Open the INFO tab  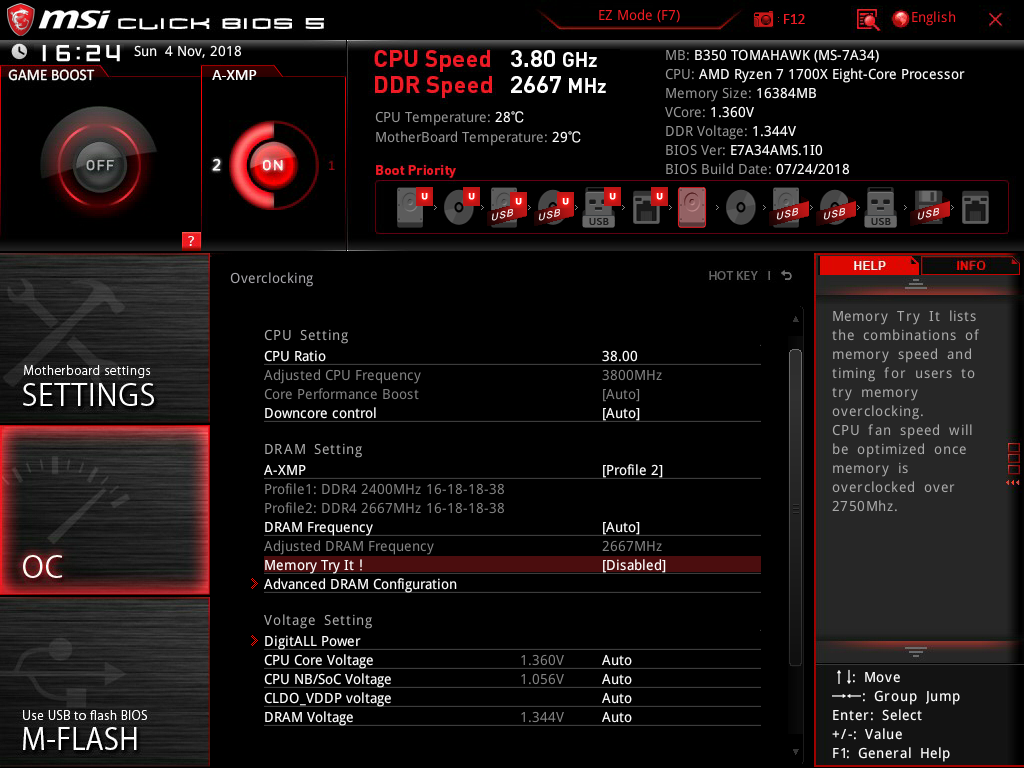(970, 265)
